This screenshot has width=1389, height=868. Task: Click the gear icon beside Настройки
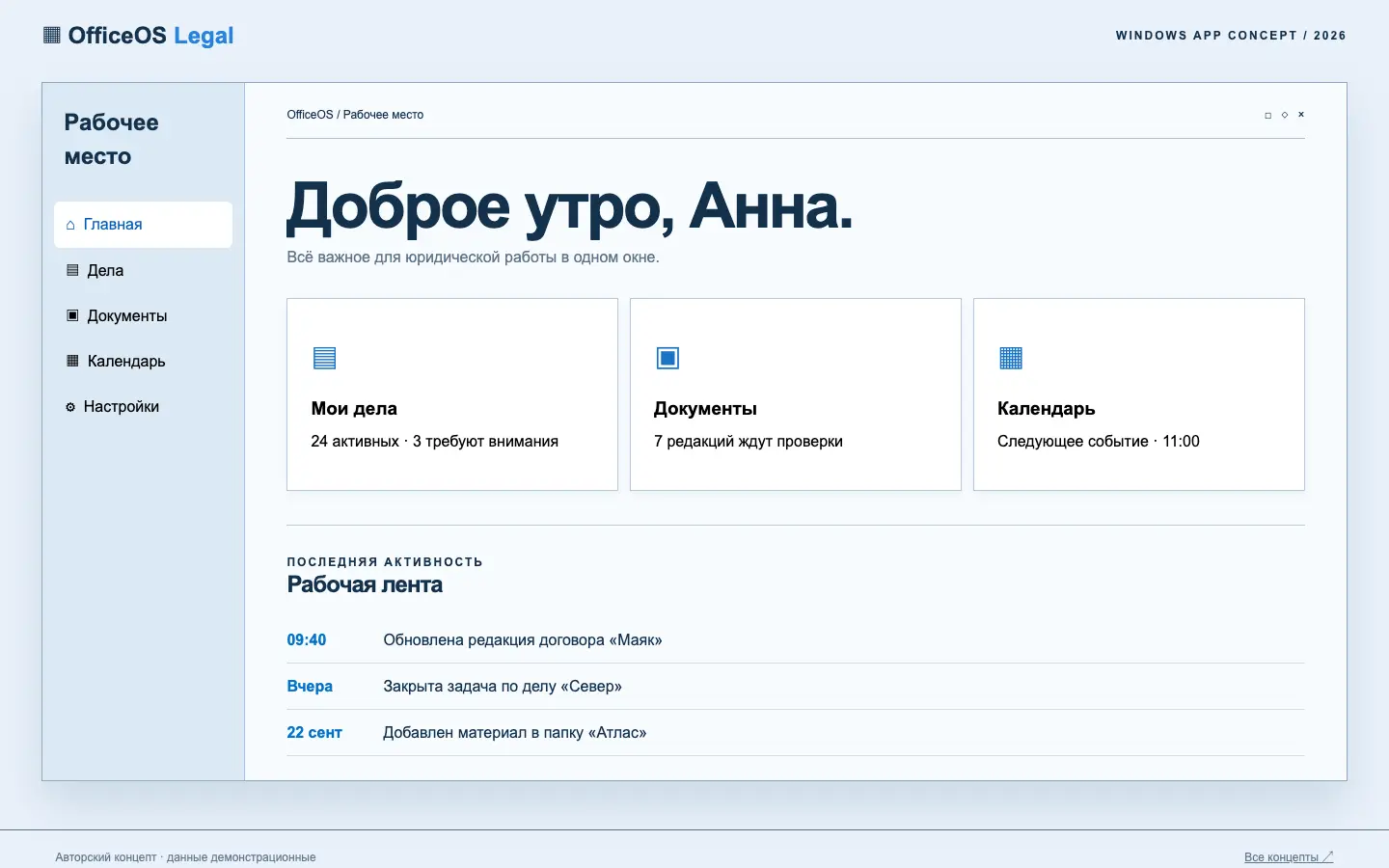[70, 407]
